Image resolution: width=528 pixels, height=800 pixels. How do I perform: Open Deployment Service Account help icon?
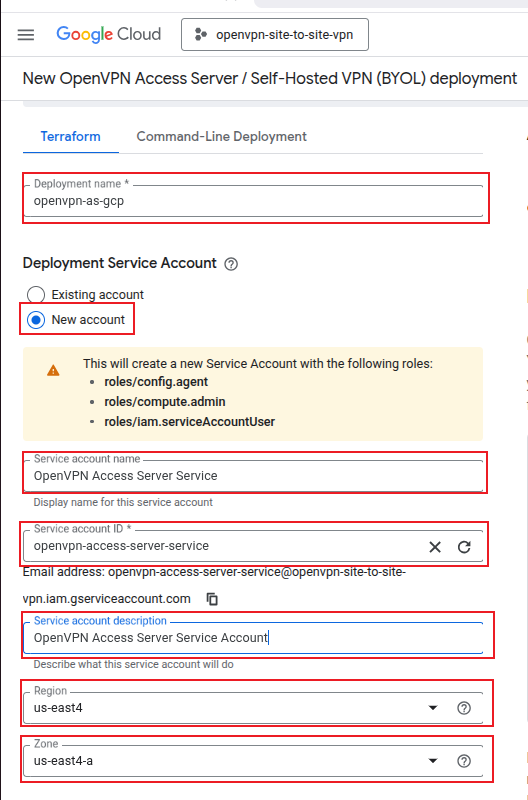pyautogui.click(x=231, y=264)
